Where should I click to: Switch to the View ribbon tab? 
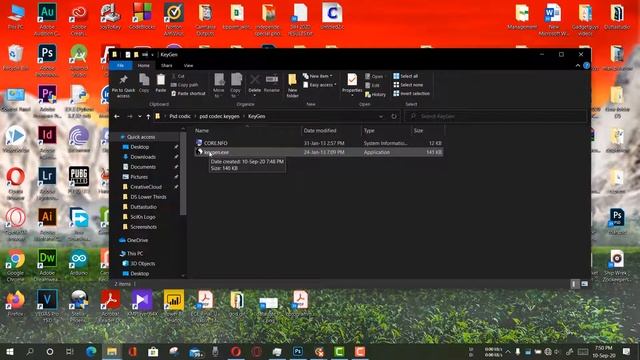point(188,65)
